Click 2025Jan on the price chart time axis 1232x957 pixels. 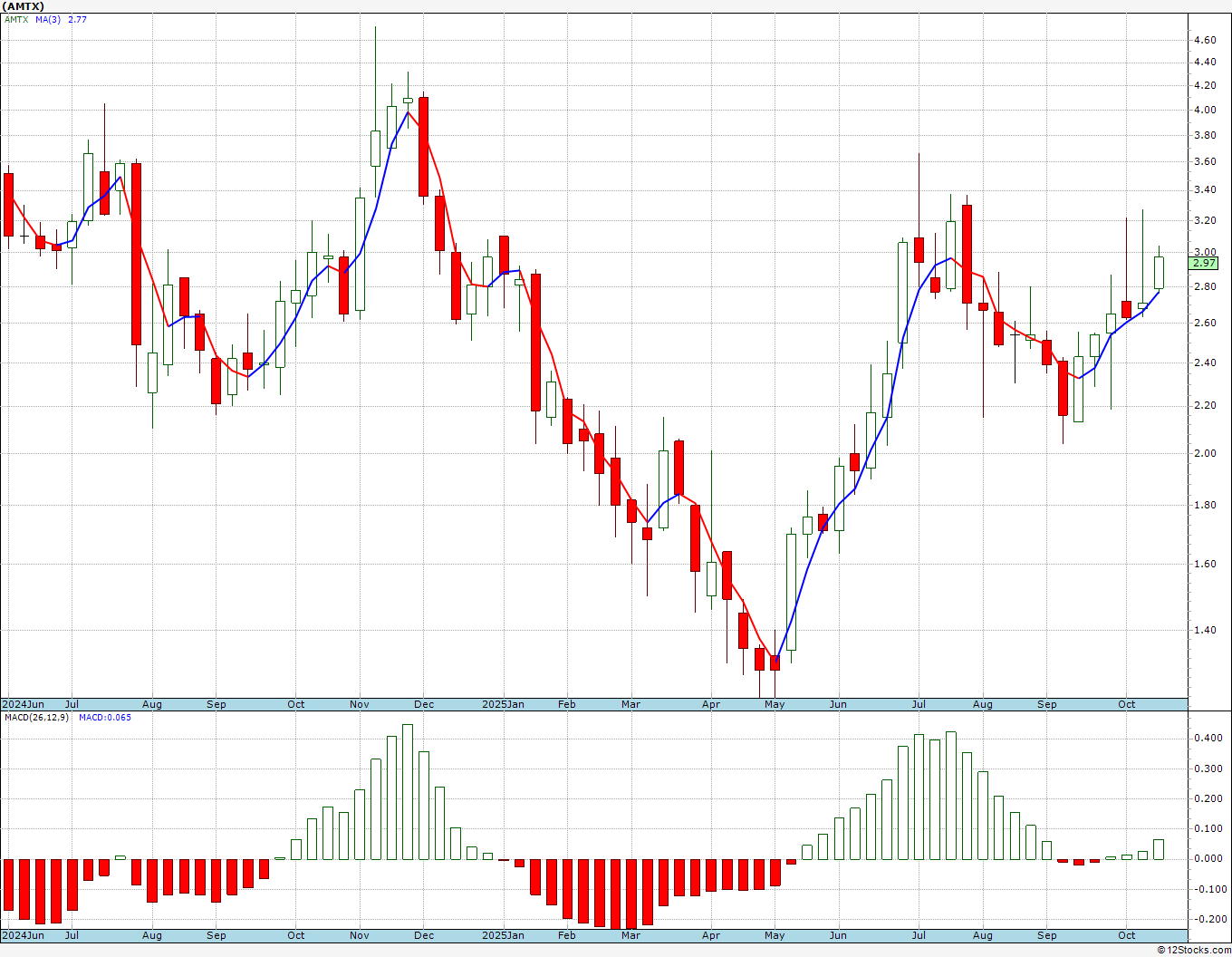tap(503, 704)
